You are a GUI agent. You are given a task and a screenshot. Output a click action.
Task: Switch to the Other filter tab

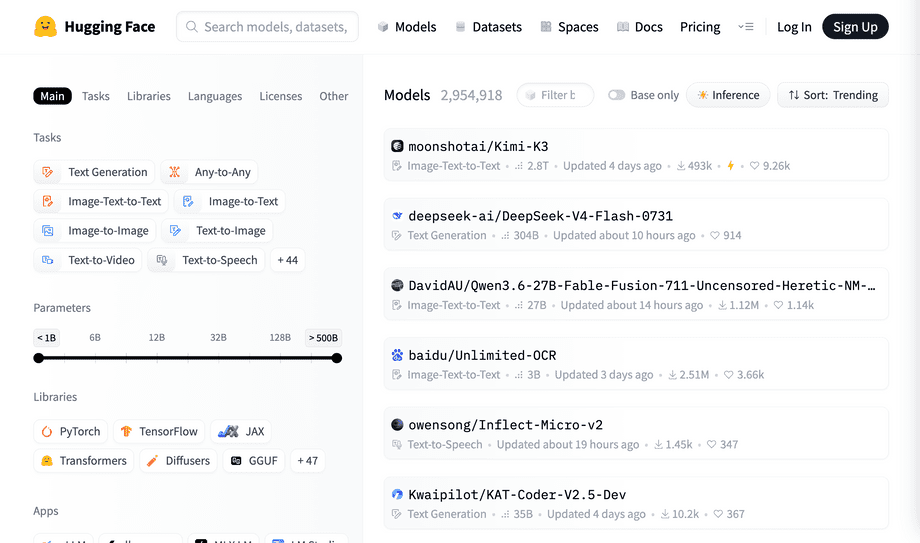pos(334,96)
